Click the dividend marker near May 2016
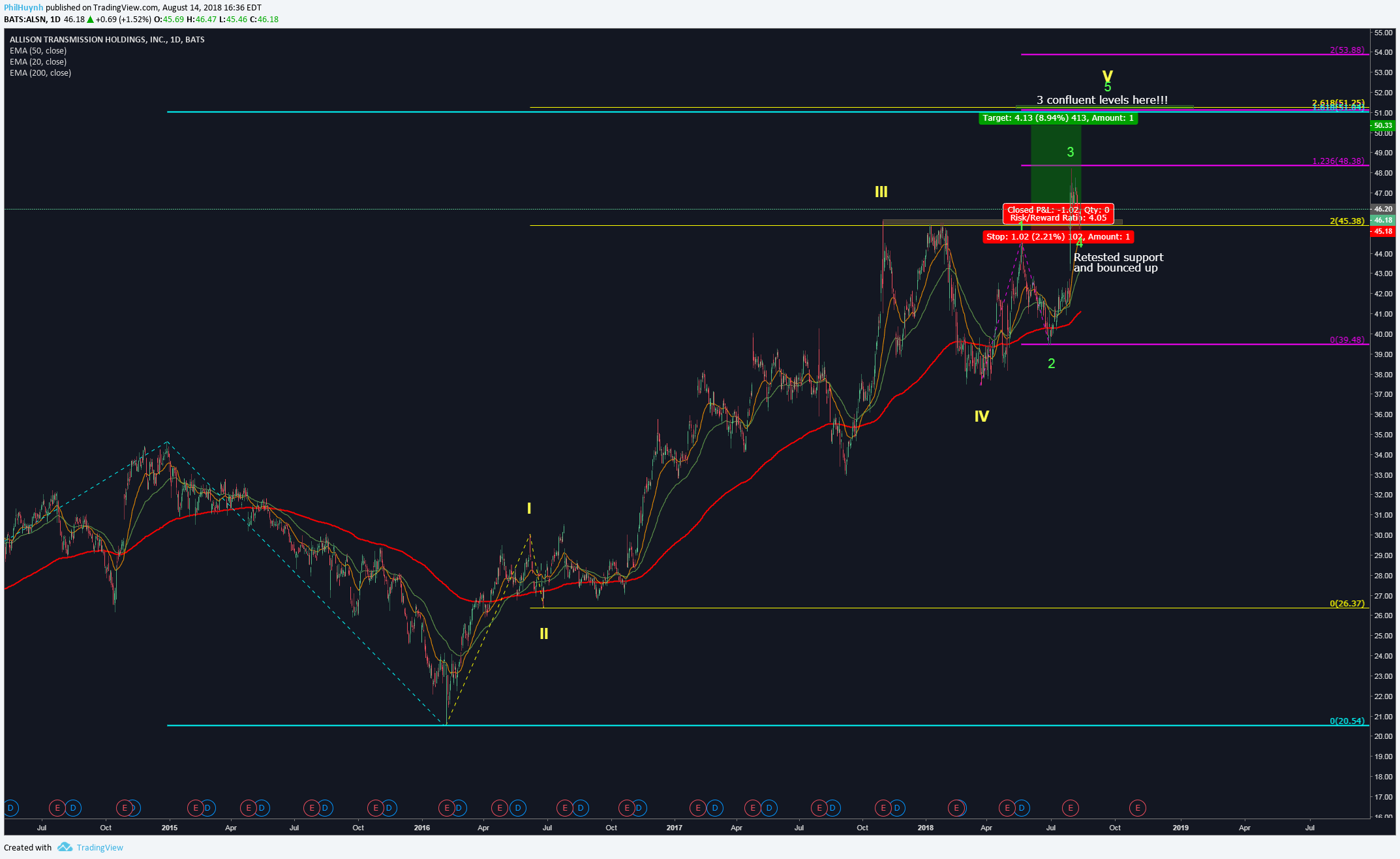The height and width of the screenshot is (859, 1400). click(518, 808)
